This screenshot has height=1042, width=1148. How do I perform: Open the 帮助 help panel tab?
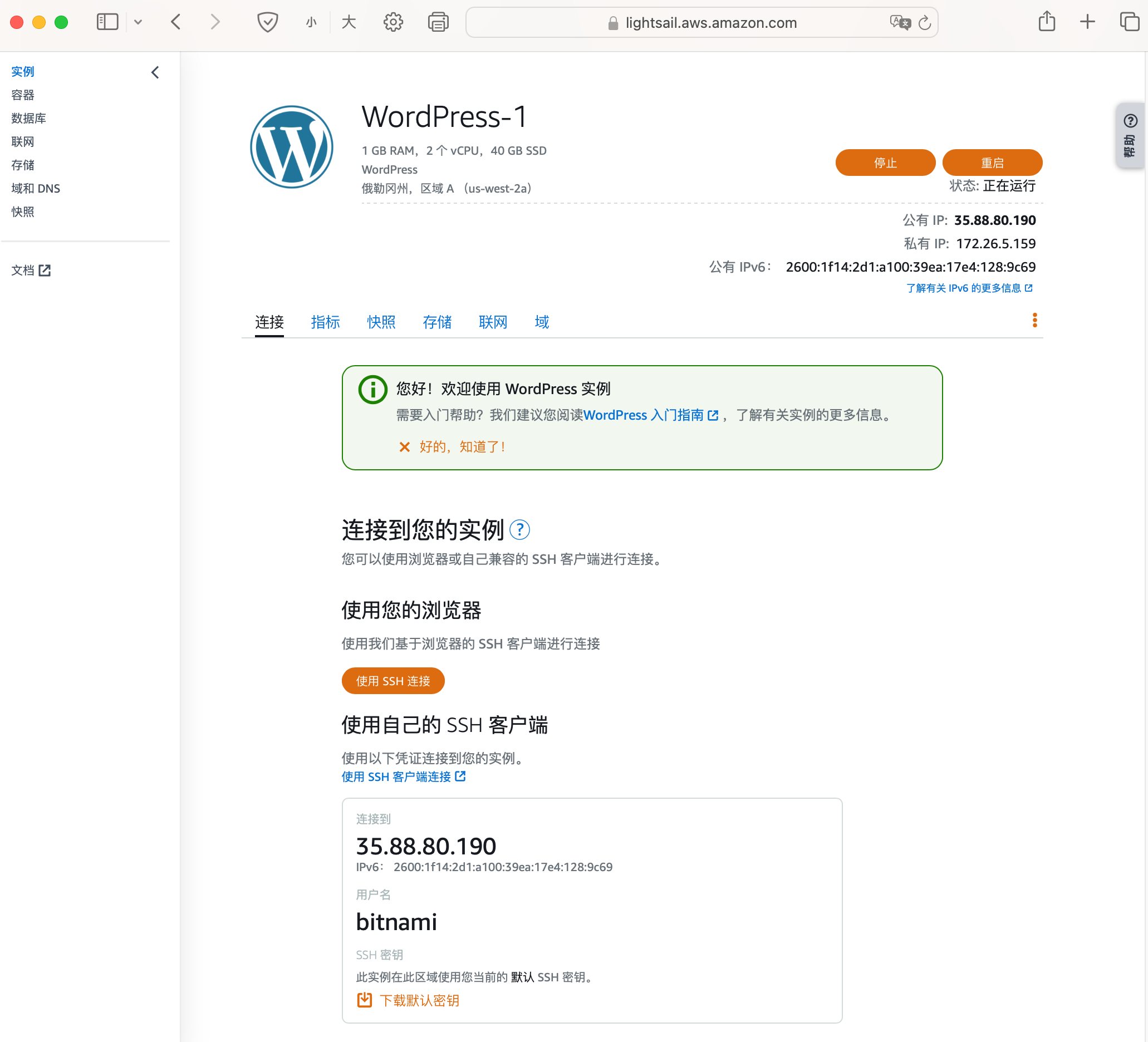click(x=1130, y=135)
